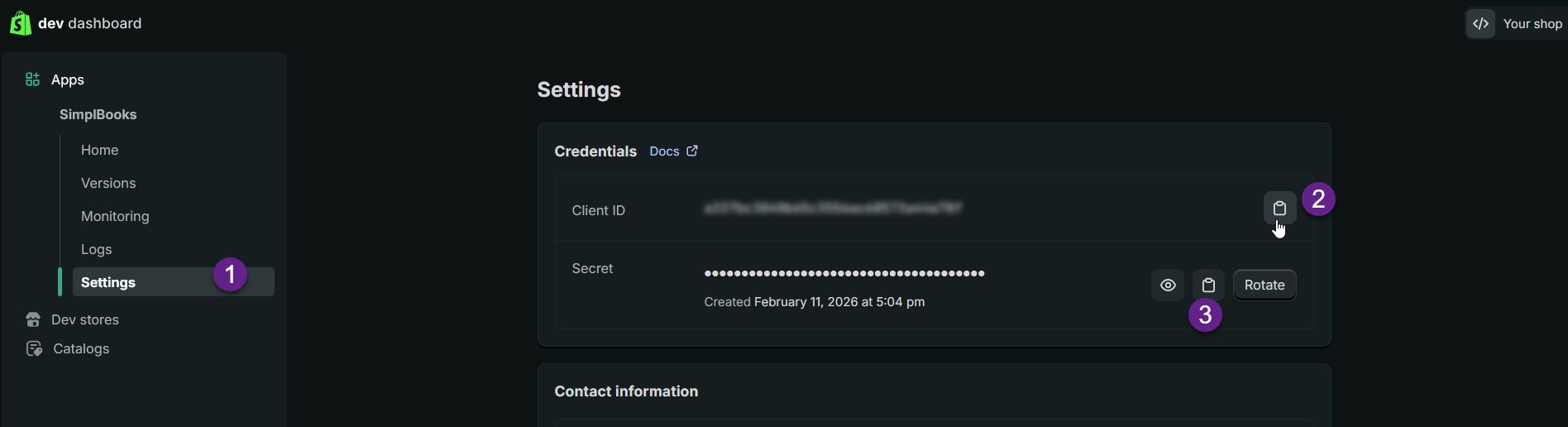This screenshot has height=427, width=1568.
Task: Click the Apps grid icon
Action: click(33, 79)
